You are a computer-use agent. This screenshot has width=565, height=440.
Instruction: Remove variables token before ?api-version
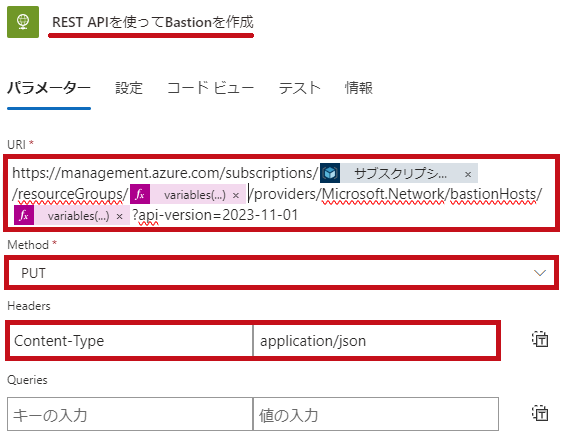tap(120, 216)
